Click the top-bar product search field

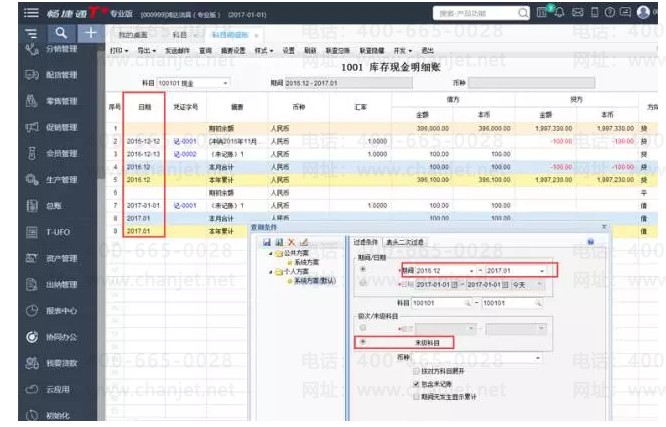click(476, 13)
